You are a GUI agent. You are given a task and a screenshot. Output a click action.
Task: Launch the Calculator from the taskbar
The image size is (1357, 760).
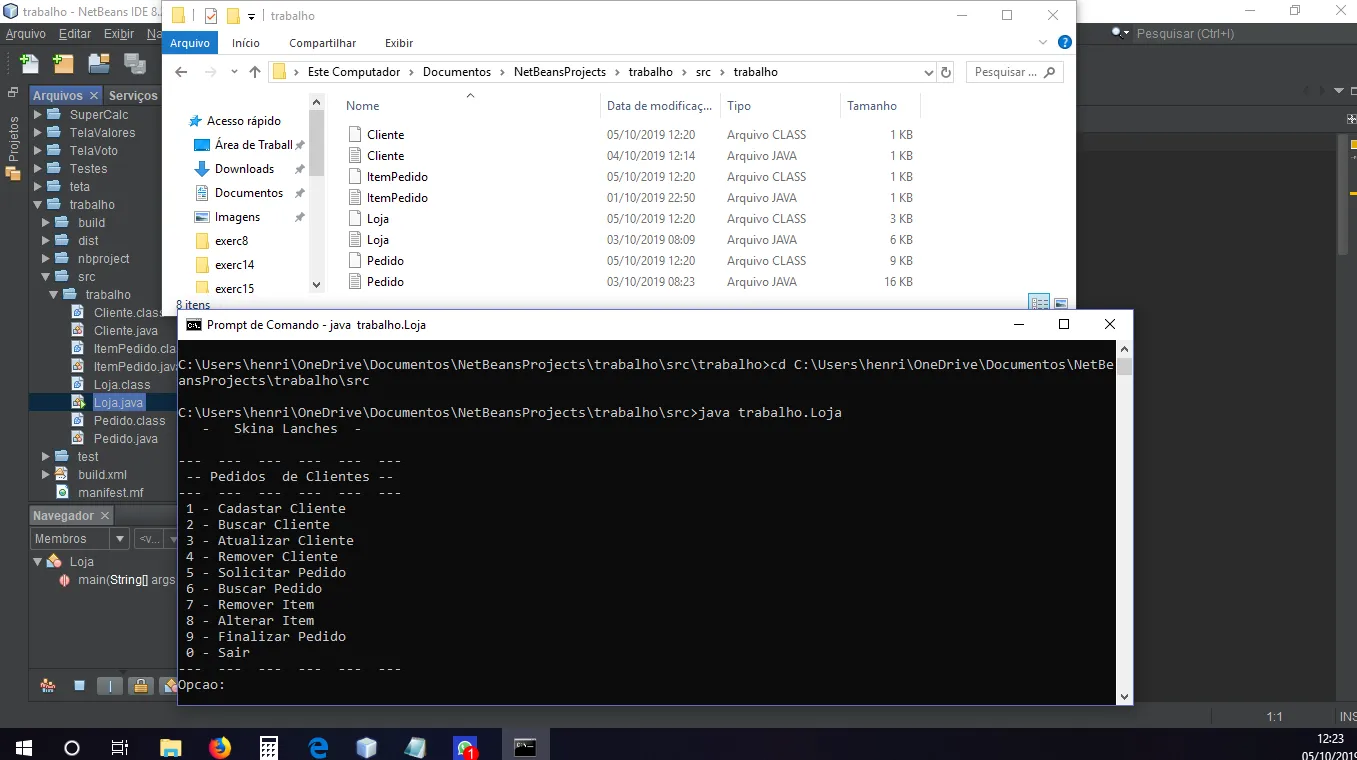click(x=269, y=747)
